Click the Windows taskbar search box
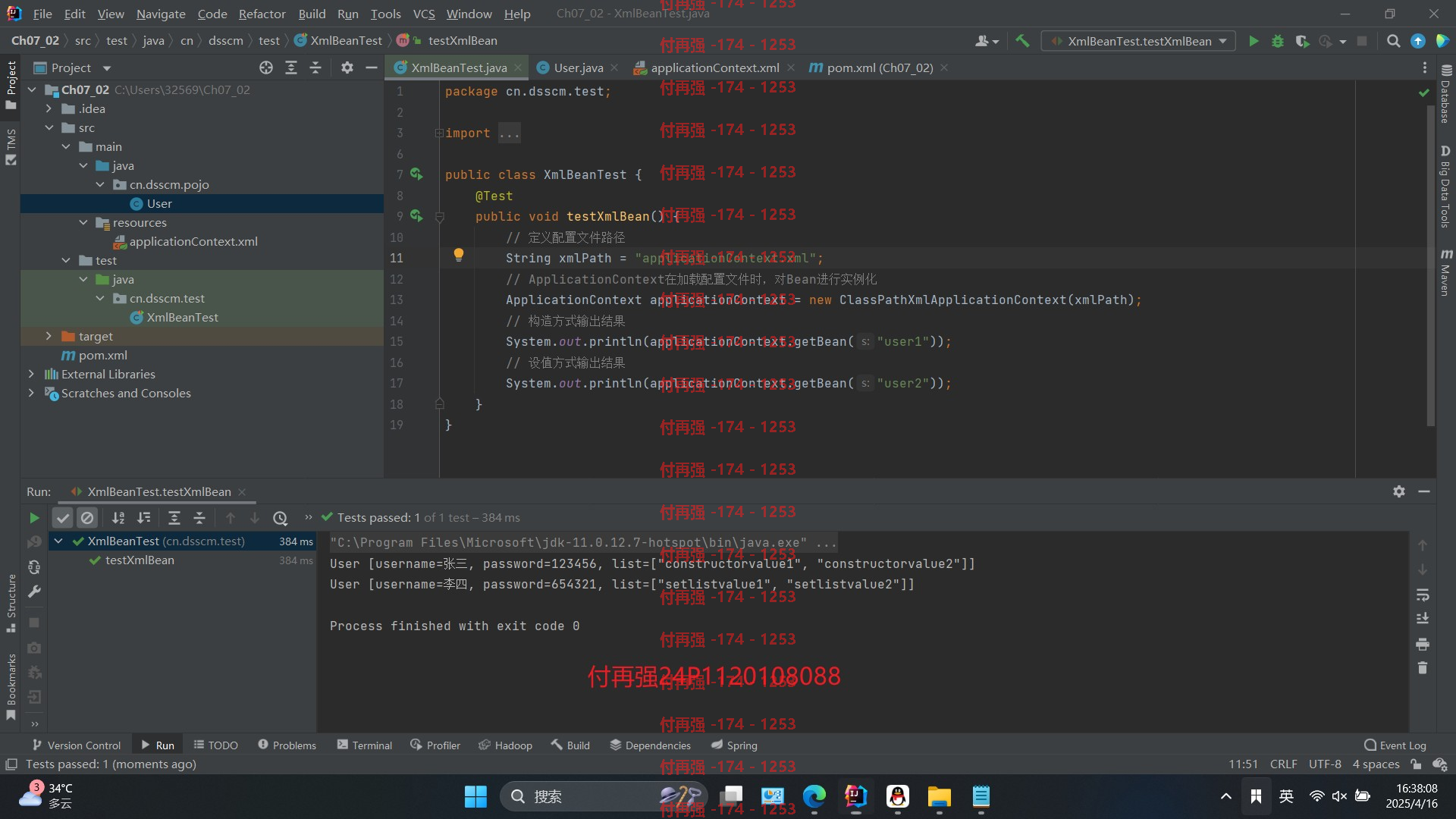1456x819 pixels. 603,796
